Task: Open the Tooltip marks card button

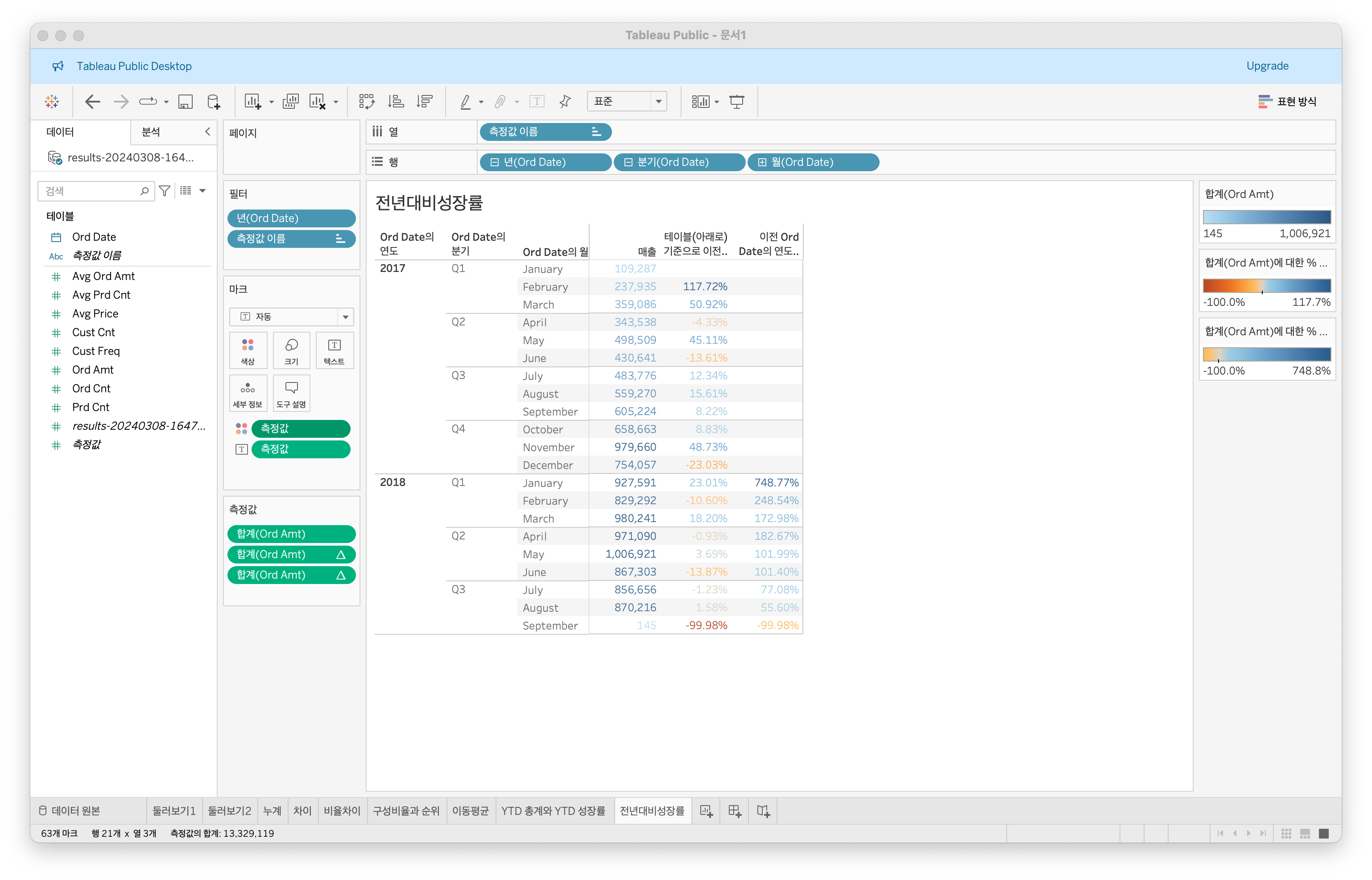Action: pos(292,393)
